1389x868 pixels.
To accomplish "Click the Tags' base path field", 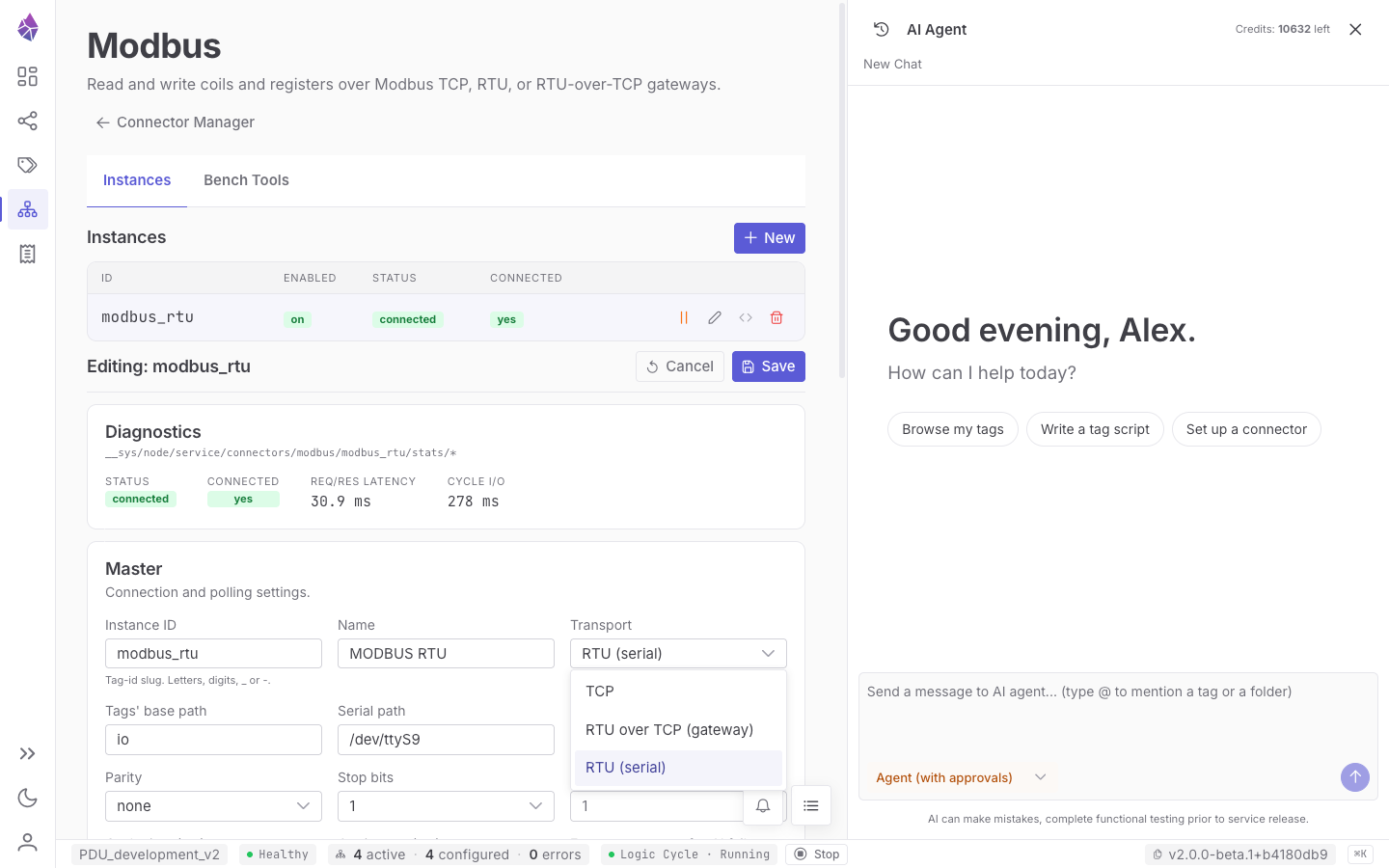I will 213,740.
